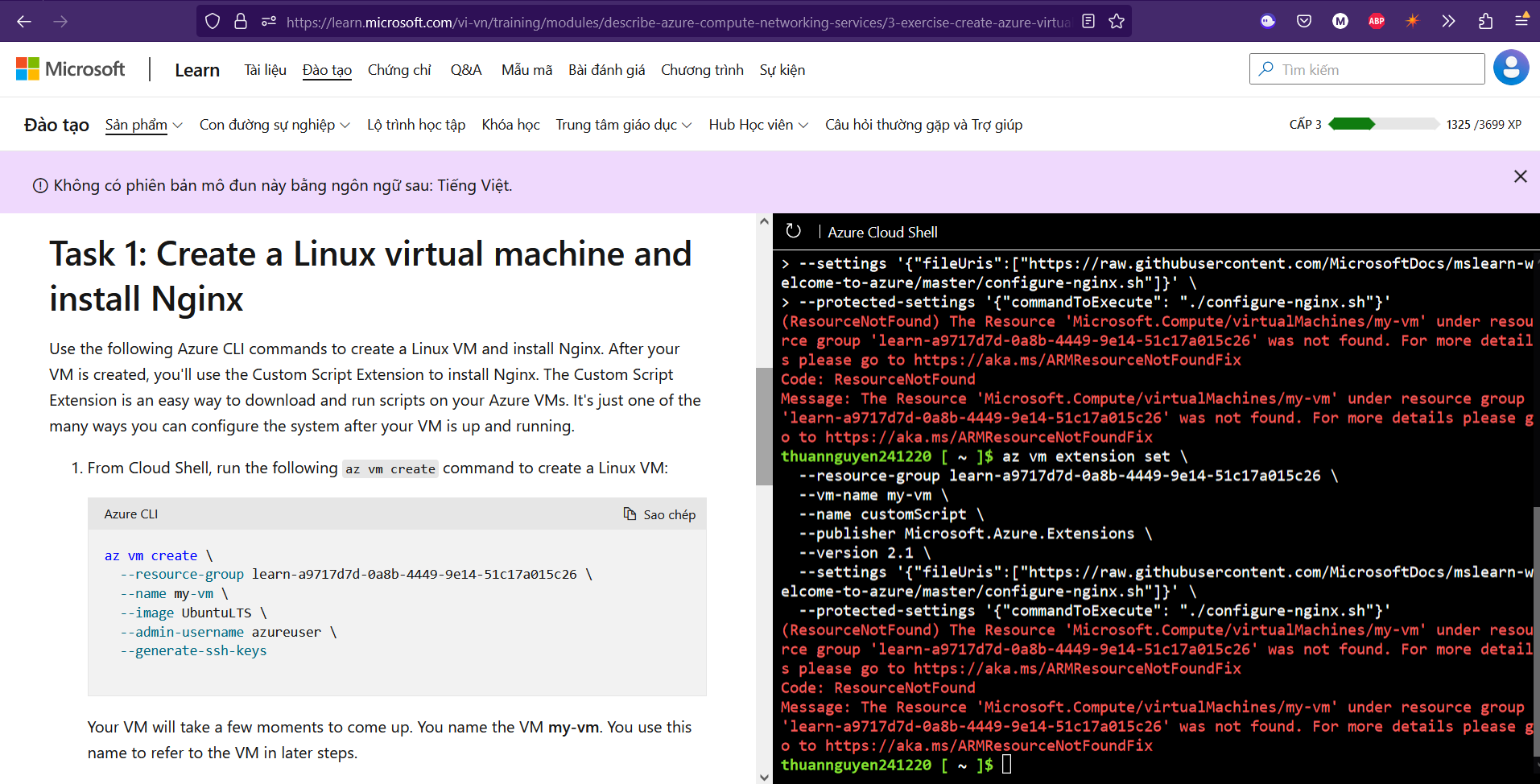
Task: Expand the Hub Học viên dropdown
Action: click(x=758, y=125)
